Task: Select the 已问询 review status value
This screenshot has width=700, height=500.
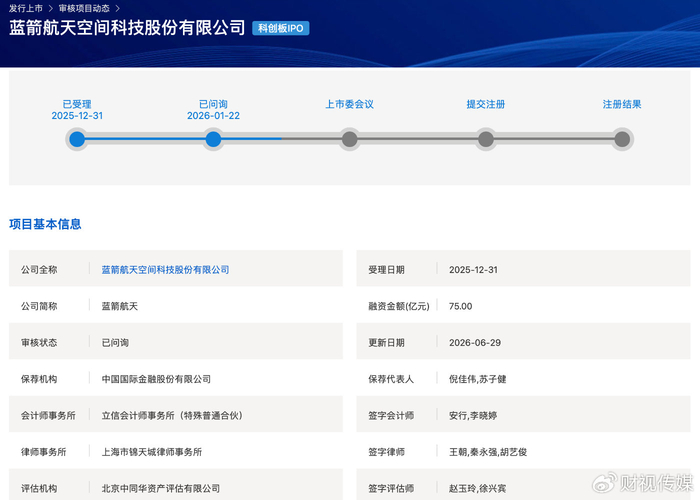Action: click(115, 342)
